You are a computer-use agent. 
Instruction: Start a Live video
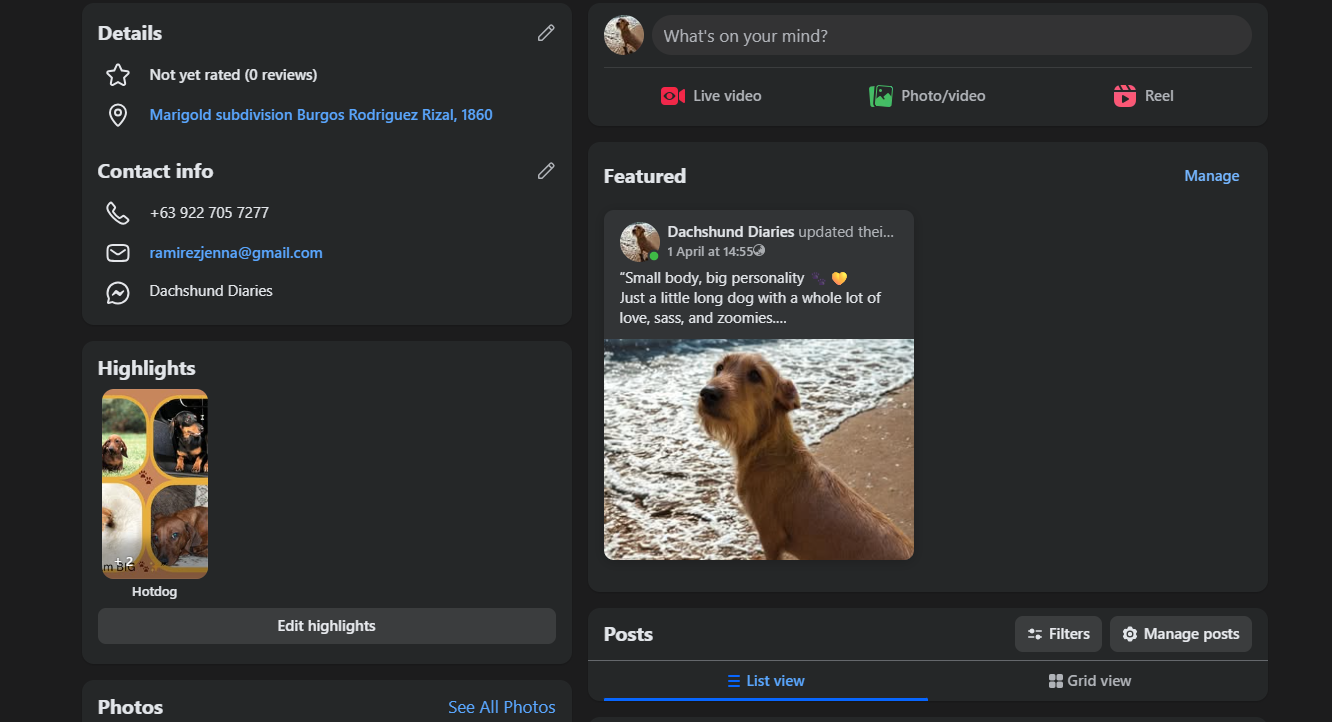[711, 96]
